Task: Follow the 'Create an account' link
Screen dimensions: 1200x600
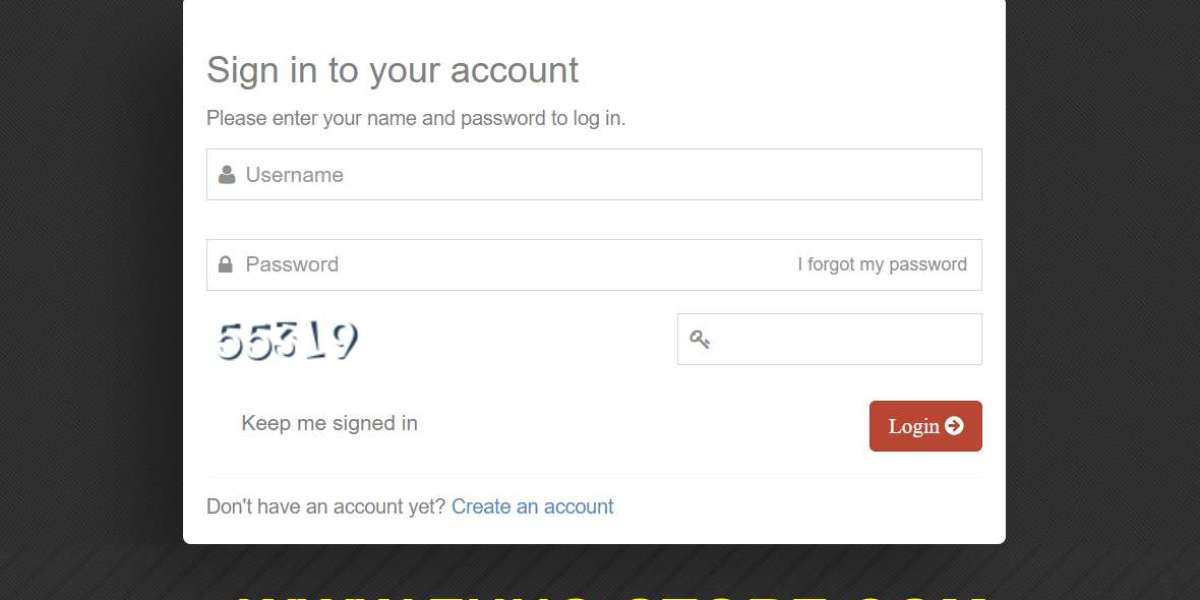Action: point(533,507)
